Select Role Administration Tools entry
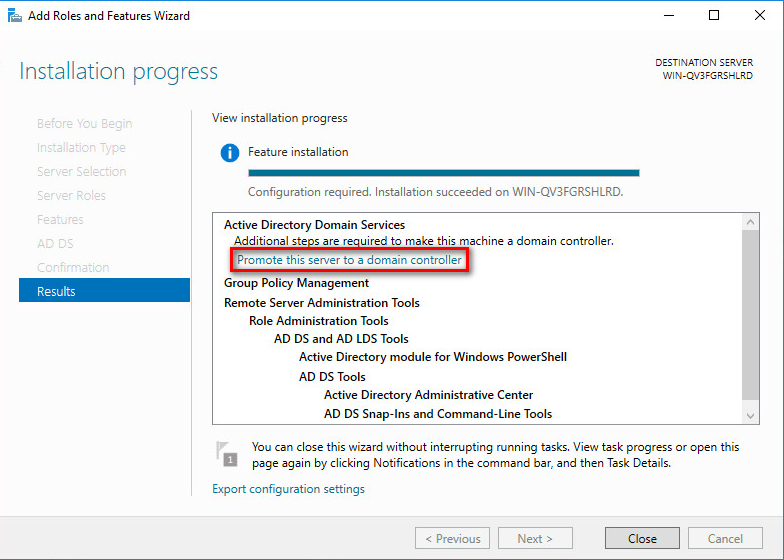This screenshot has width=784, height=560. coord(318,321)
